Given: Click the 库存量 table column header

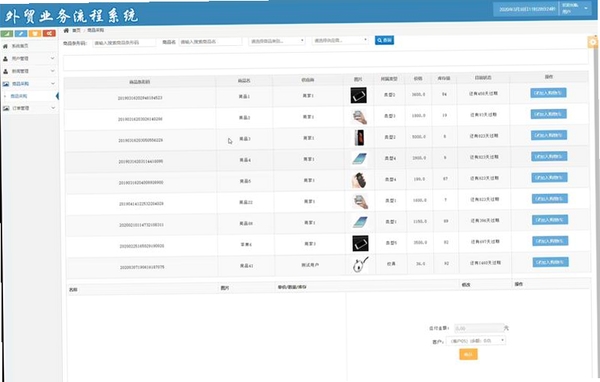Looking at the screenshot, I should coord(444,78).
